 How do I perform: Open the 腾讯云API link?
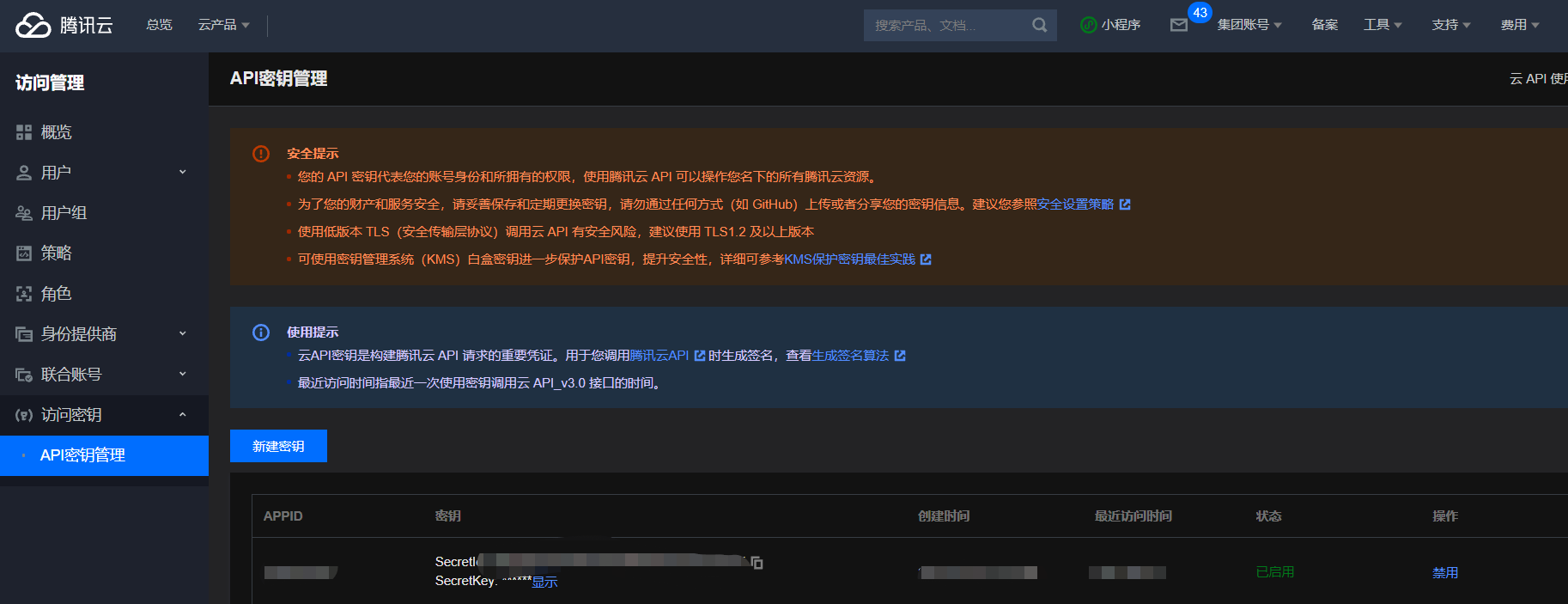pos(659,356)
